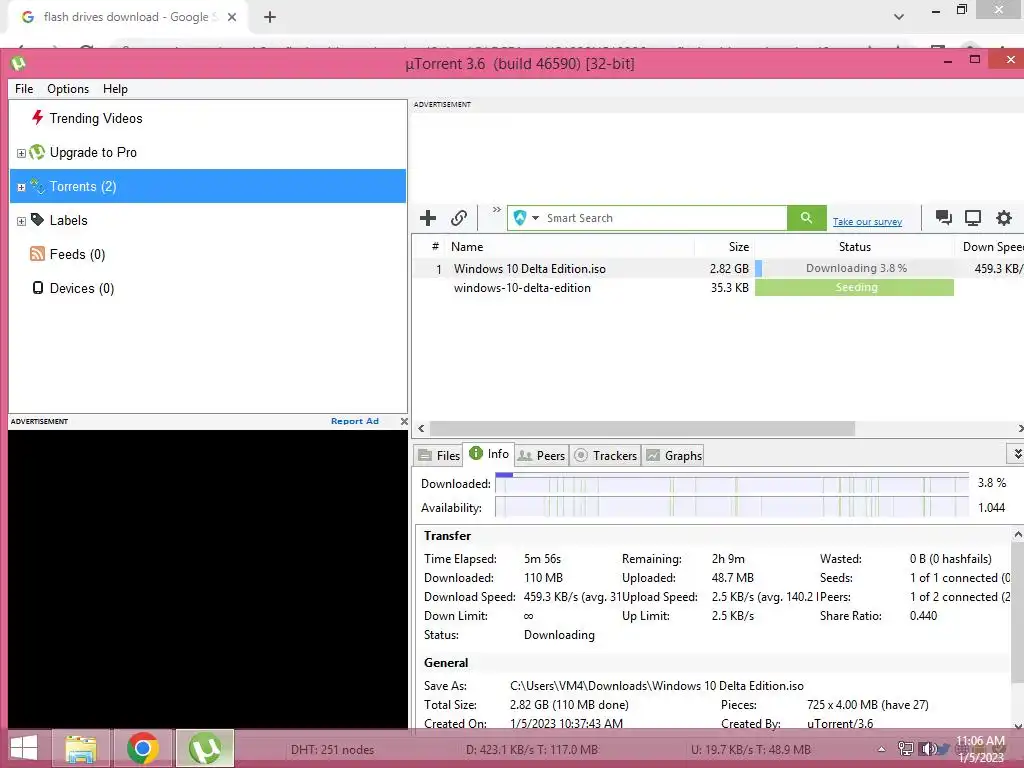Close the sidebar advertisement panel
The width and height of the screenshot is (1024, 768).
click(404, 421)
